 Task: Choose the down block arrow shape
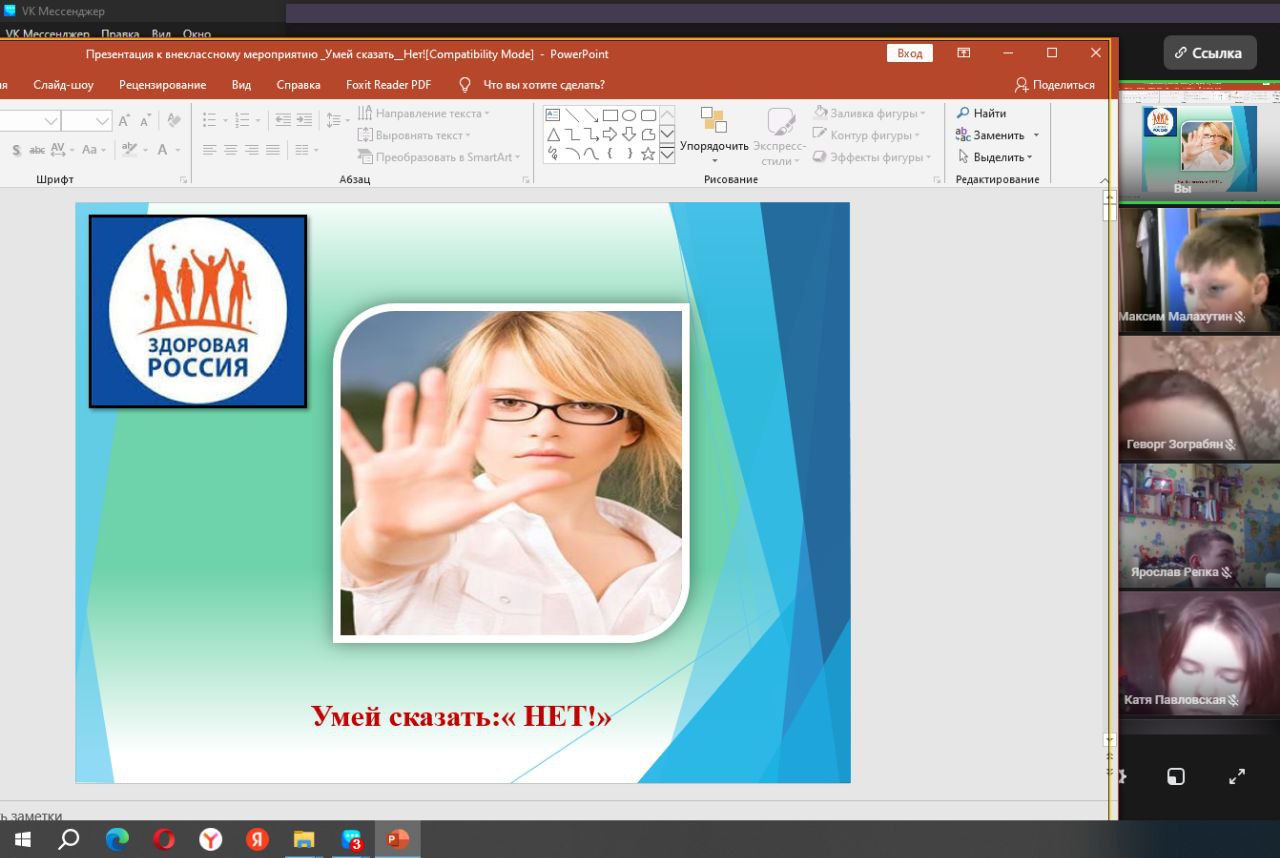[629, 134]
